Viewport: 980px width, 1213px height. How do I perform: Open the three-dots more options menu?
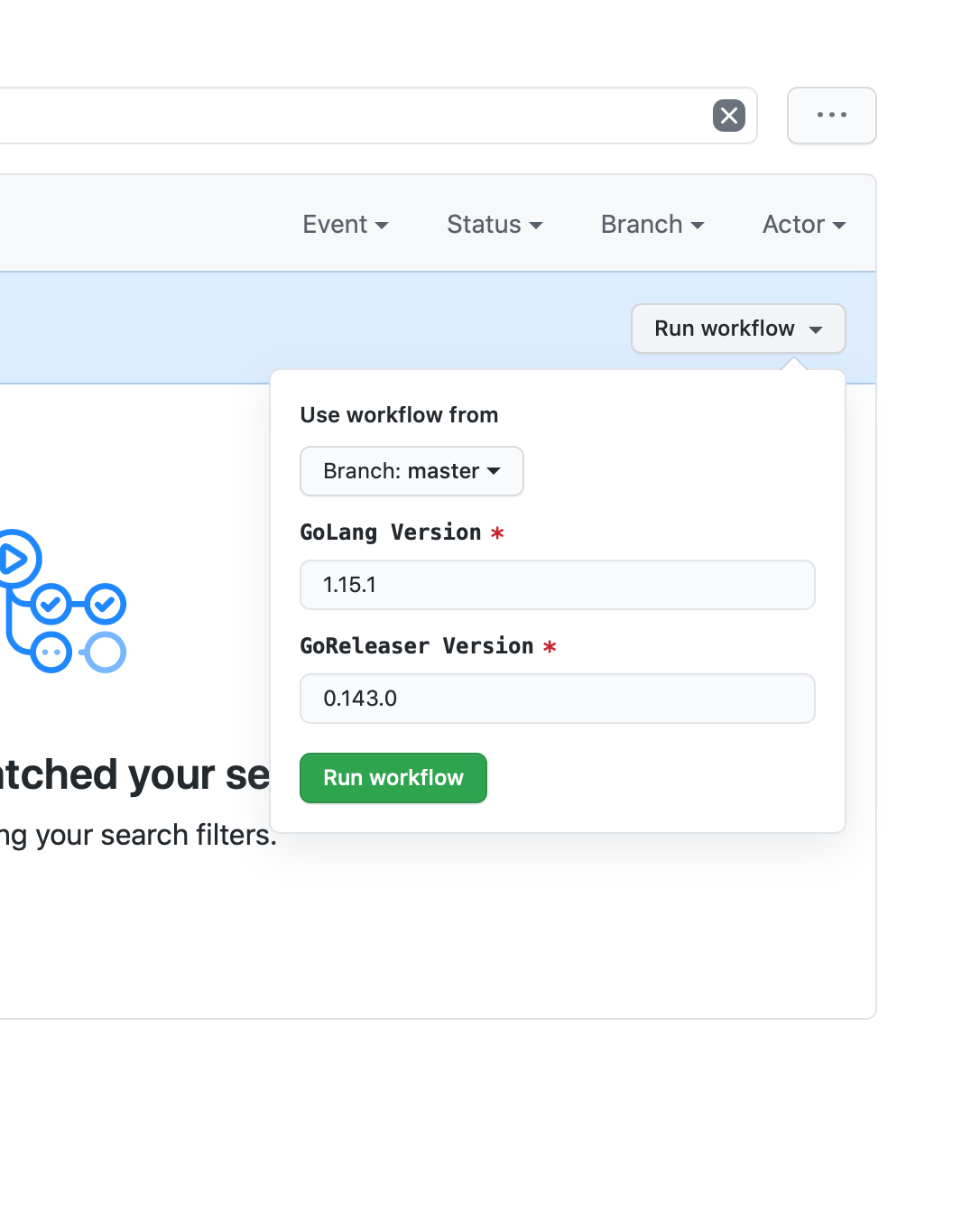(832, 116)
